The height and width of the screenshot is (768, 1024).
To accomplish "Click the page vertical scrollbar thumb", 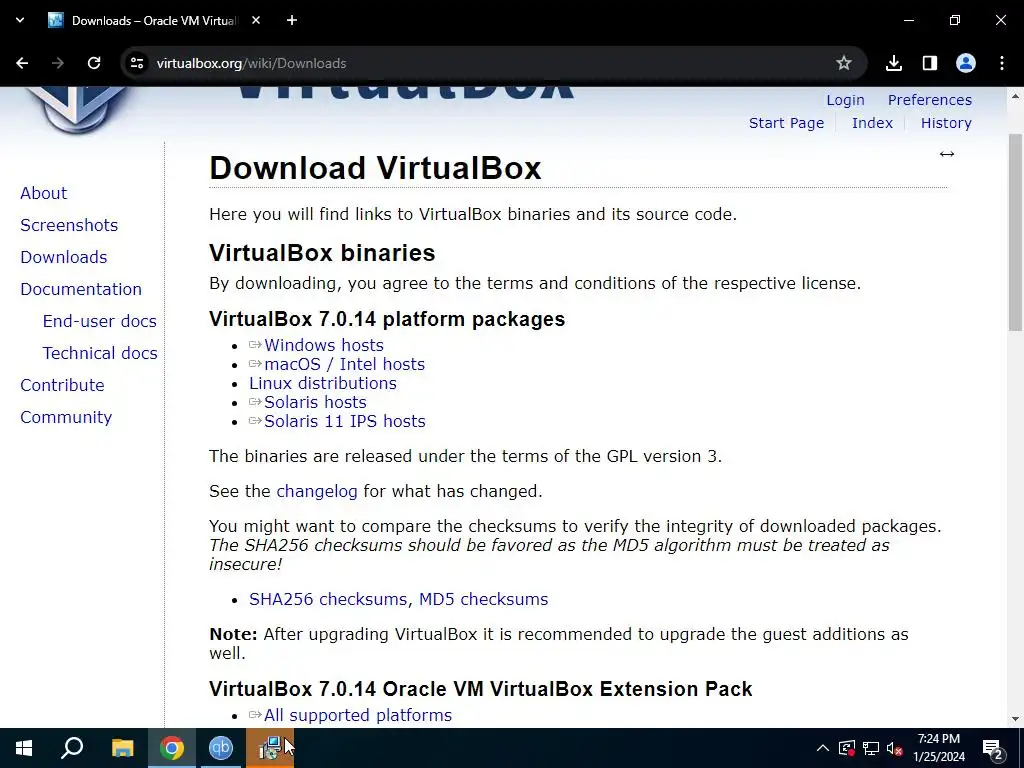I will coord(1015,232).
